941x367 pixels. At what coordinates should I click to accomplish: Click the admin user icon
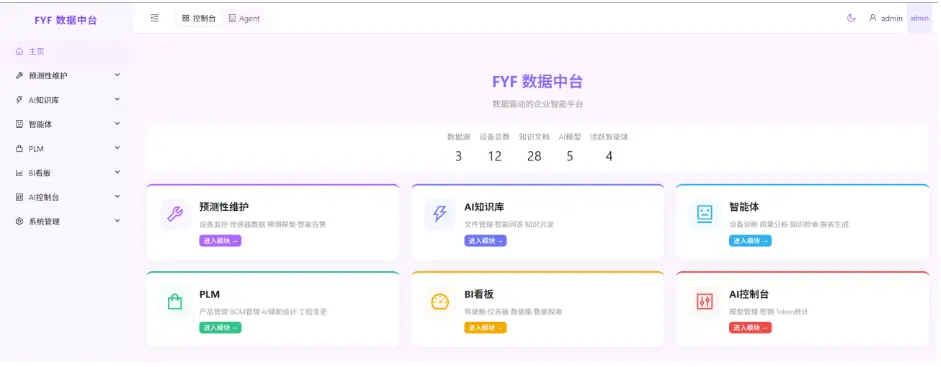point(873,18)
